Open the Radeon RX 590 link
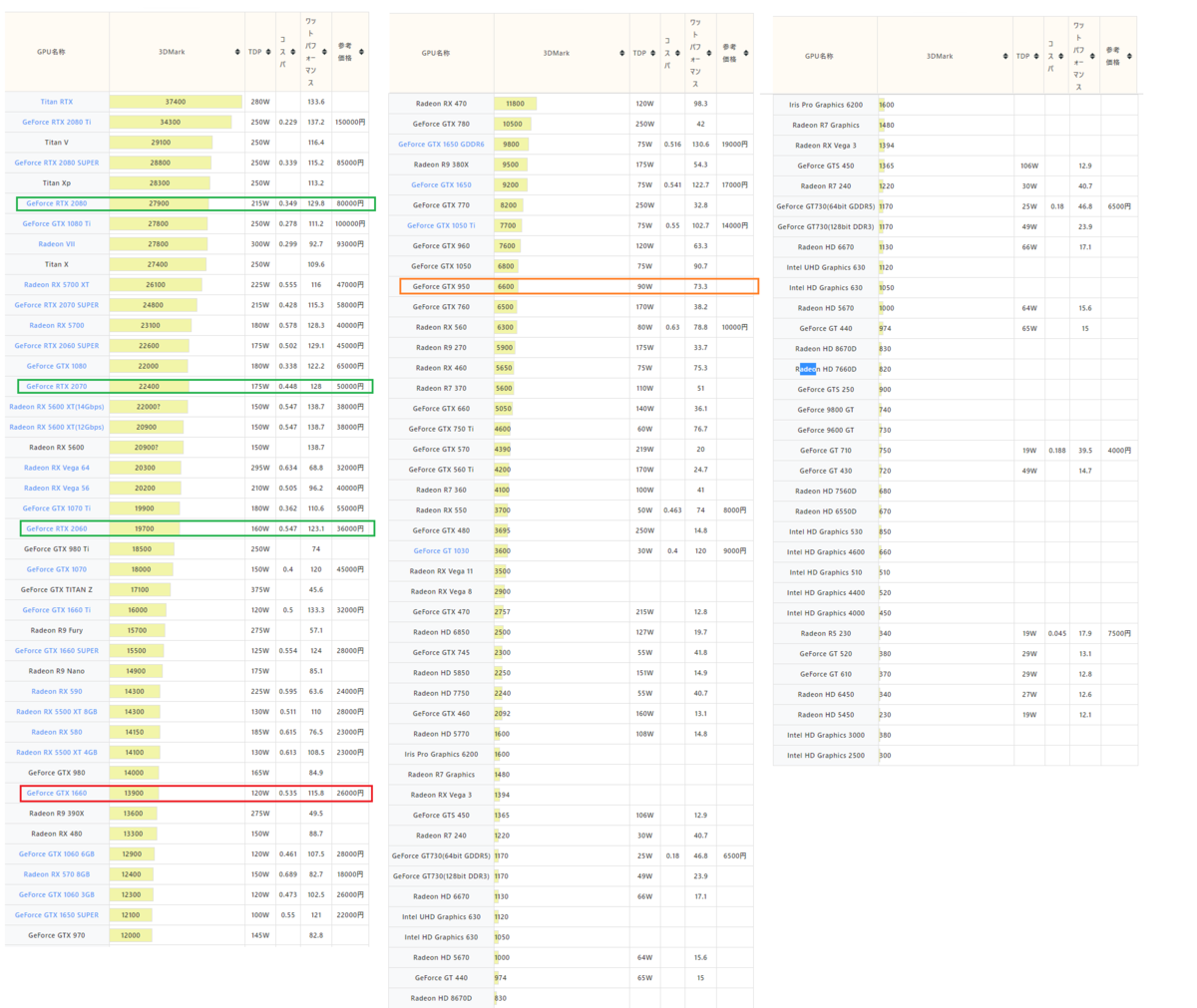 [57, 692]
